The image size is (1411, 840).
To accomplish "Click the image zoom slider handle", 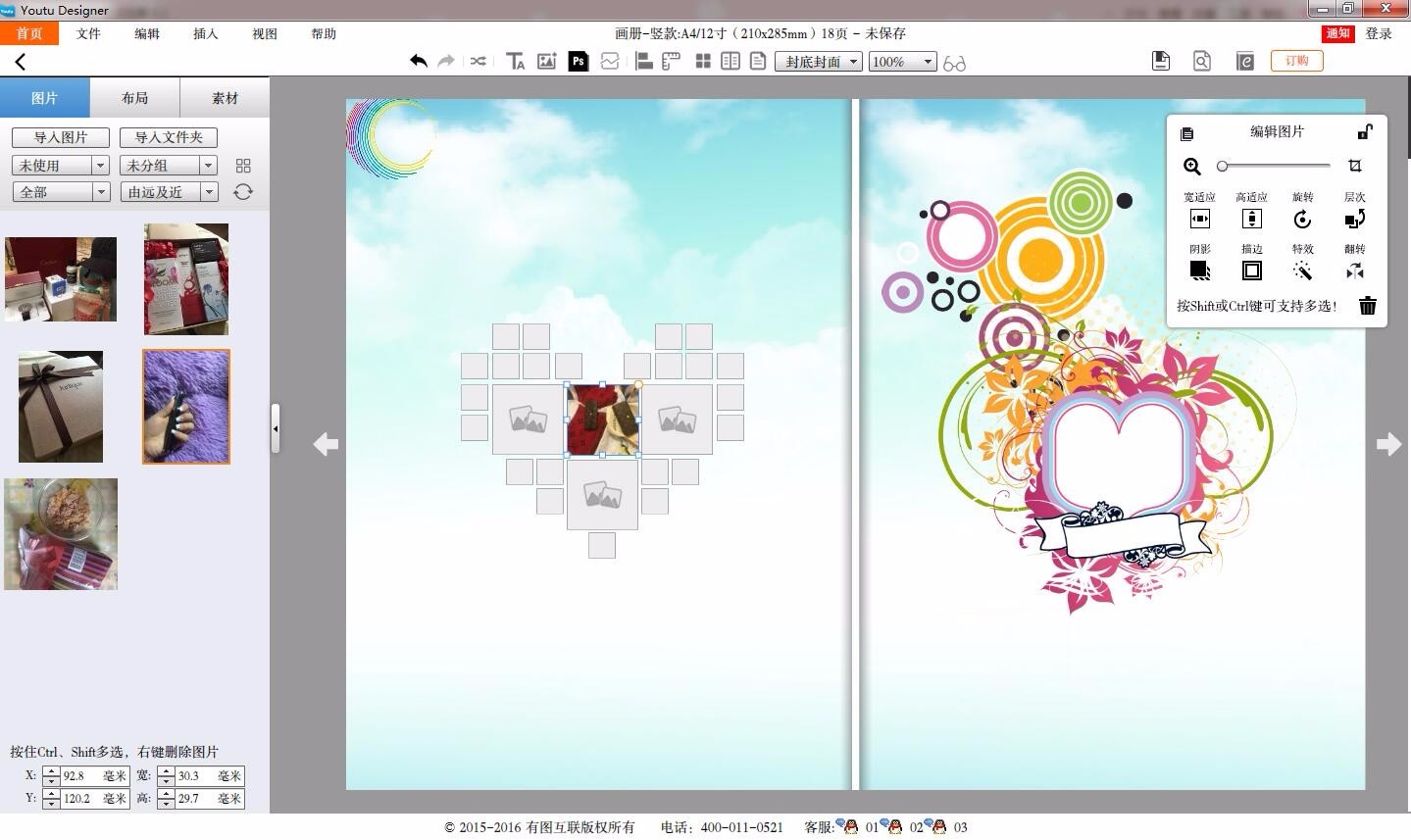I will pyautogui.click(x=1222, y=166).
